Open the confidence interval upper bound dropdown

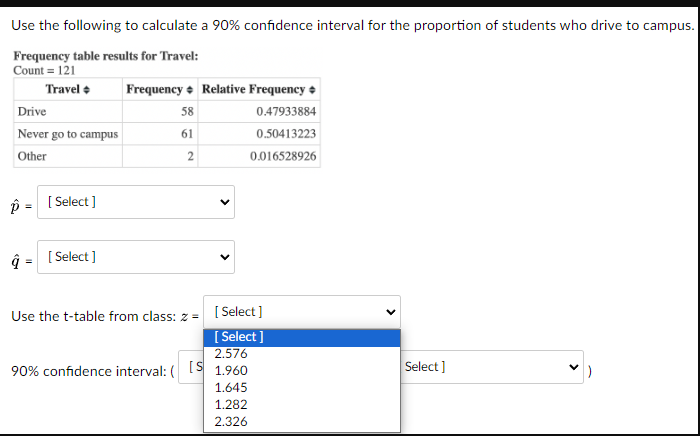click(492, 367)
